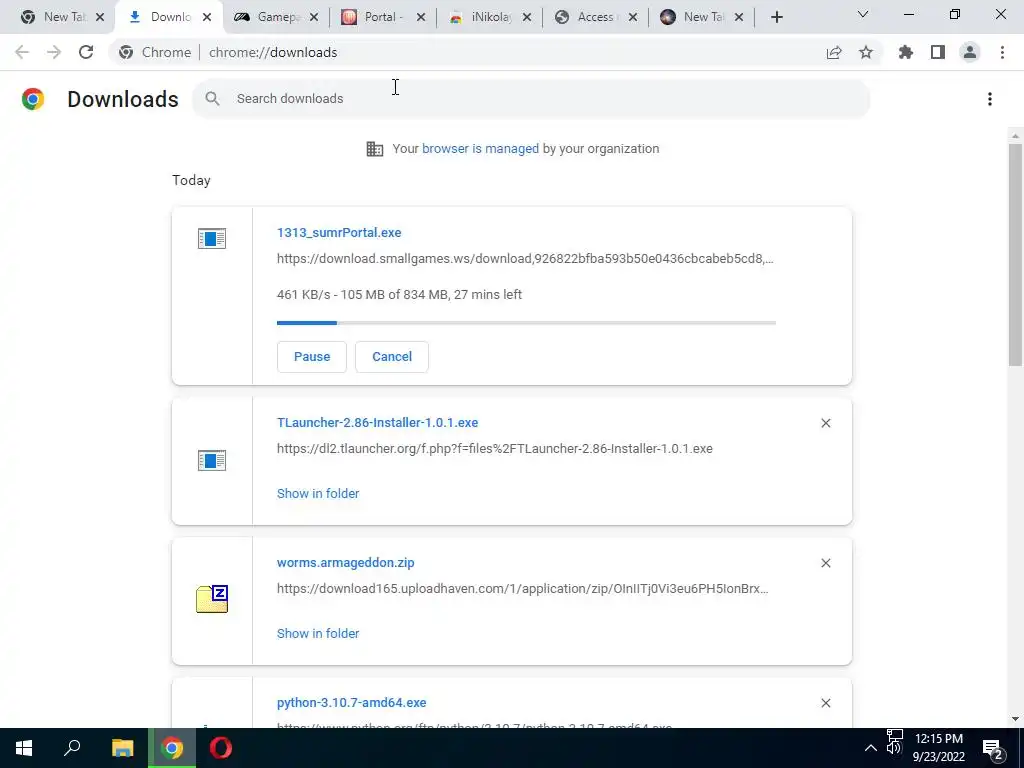The image size is (1024, 768).
Task: Open 1313_sumrPortal.exe file link
Action: click(x=339, y=232)
